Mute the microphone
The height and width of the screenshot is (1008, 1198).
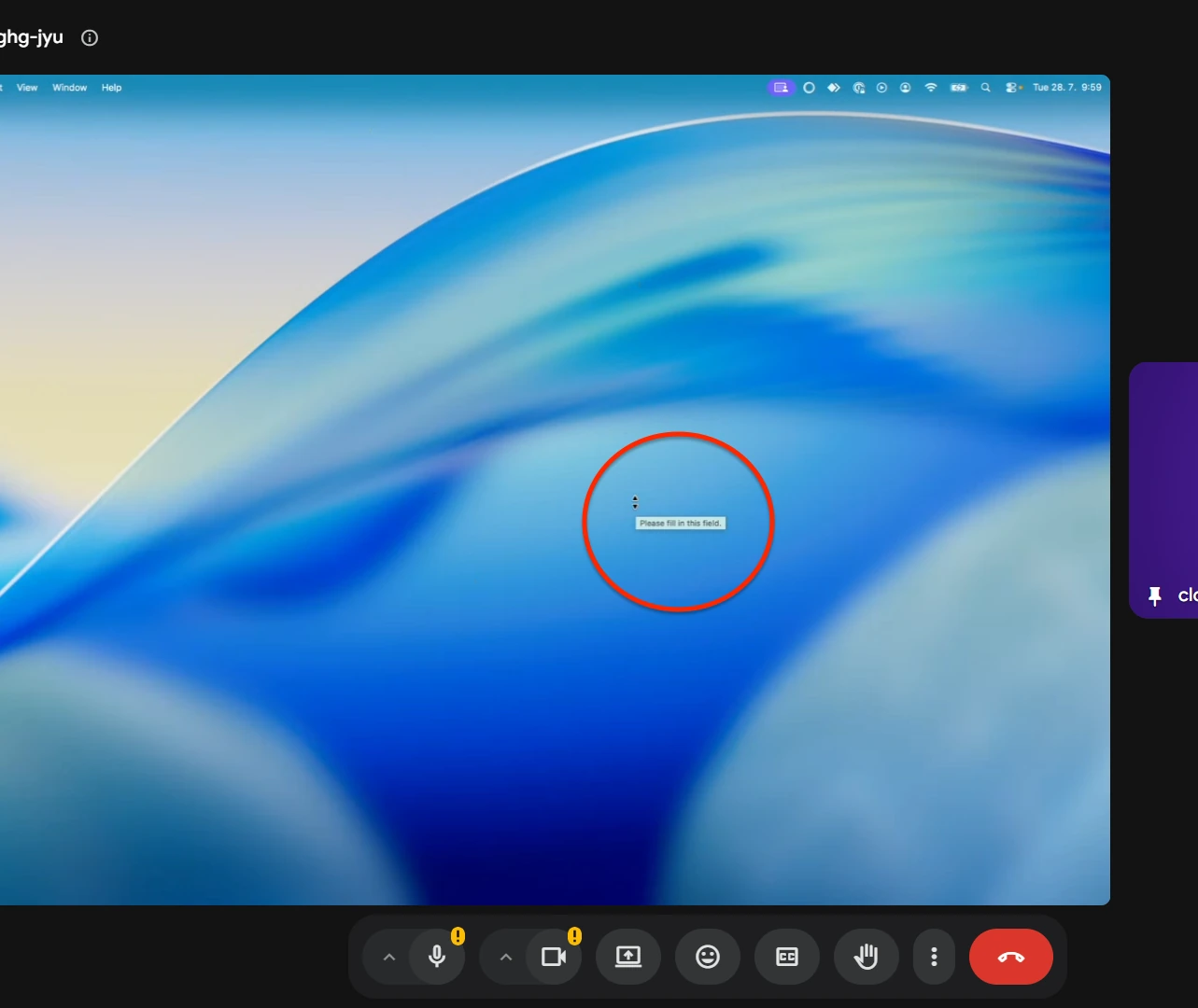(437, 957)
